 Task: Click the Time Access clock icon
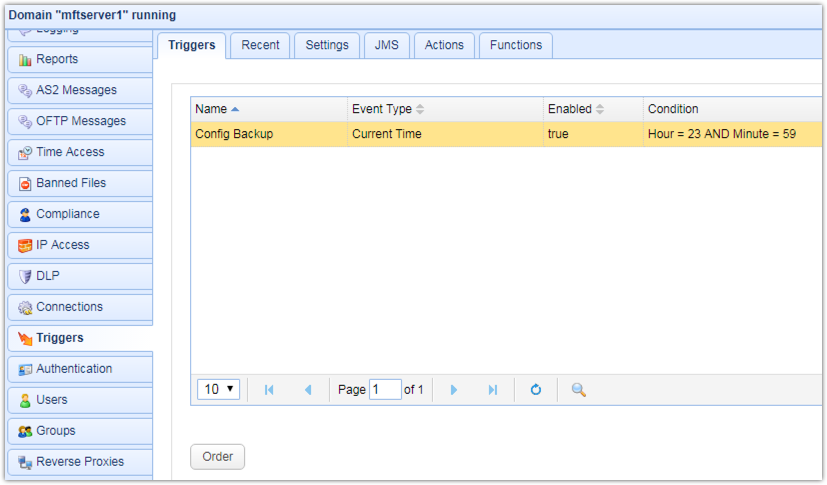(25, 153)
